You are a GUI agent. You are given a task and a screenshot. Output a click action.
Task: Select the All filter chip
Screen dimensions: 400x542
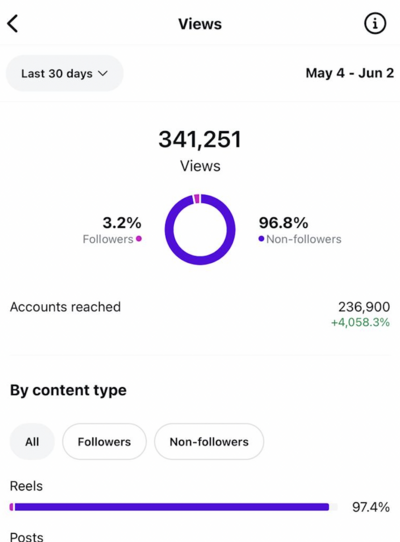(x=32, y=441)
